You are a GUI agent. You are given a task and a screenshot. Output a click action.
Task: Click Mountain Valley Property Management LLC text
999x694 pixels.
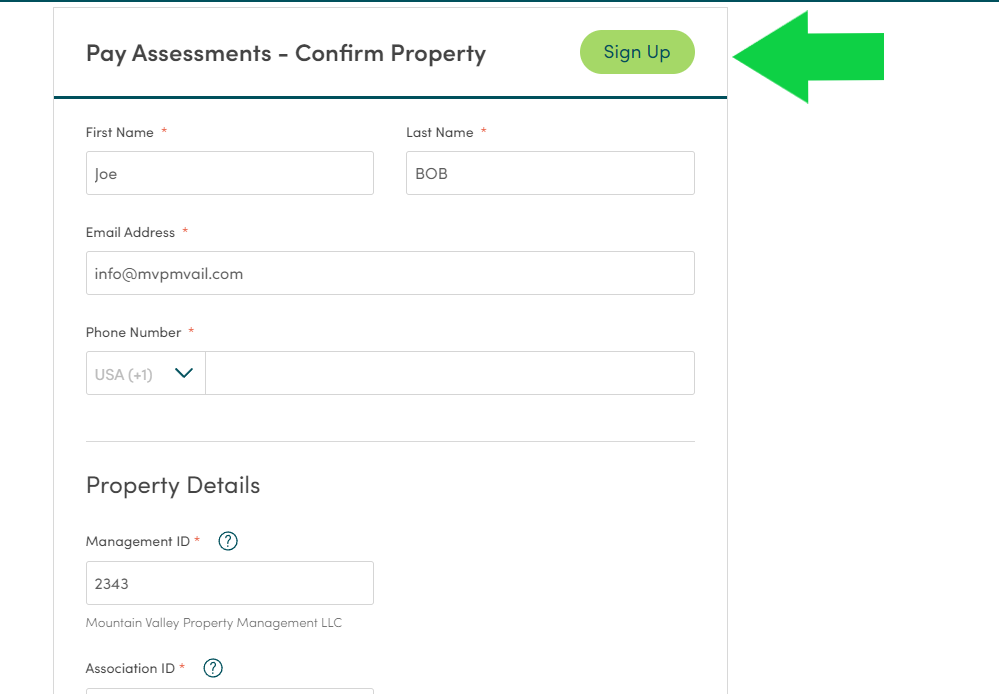click(214, 623)
